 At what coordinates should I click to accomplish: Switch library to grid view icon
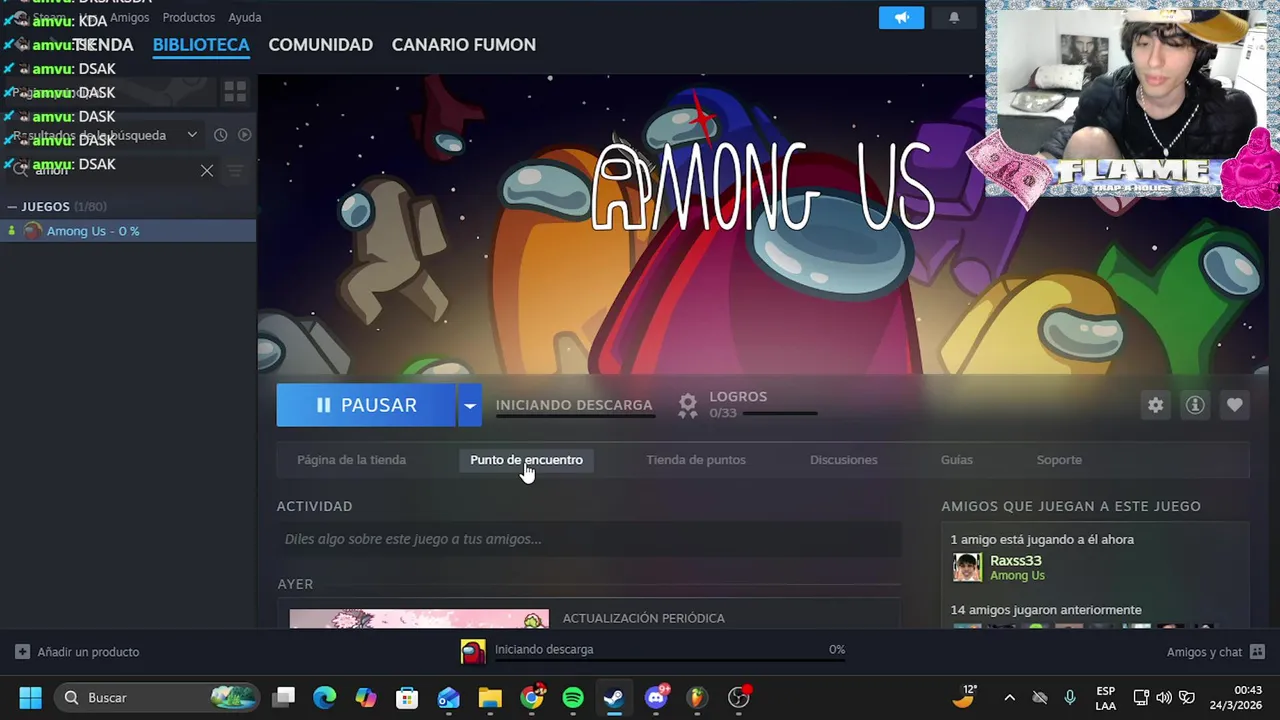click(x=235, y=92)
